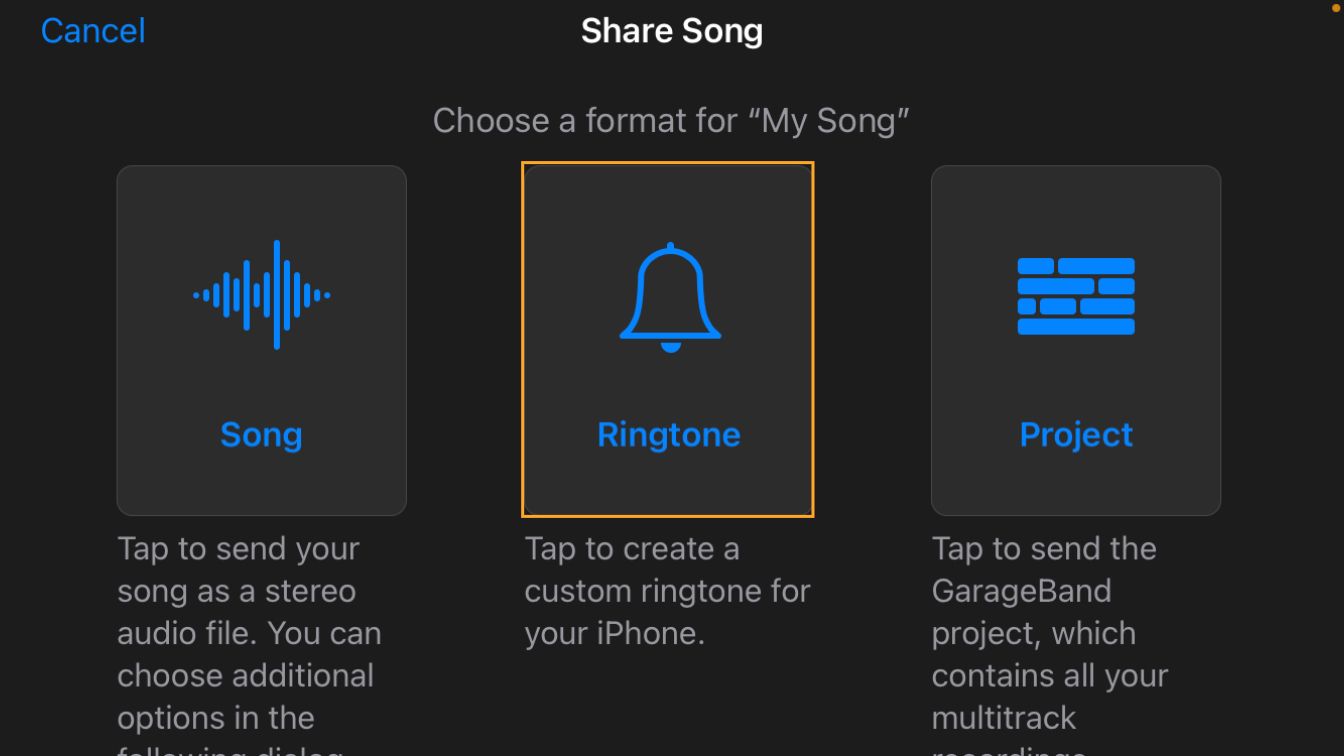Click the Project brick-pattern icon

pyautogui.click(x=1076, y=296)
